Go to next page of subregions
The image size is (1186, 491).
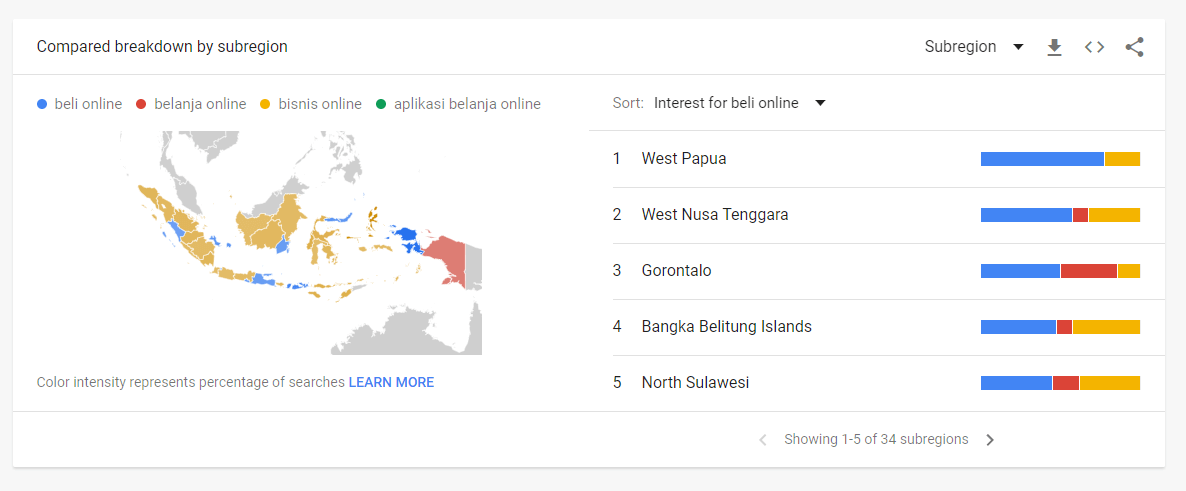(990, 440)
